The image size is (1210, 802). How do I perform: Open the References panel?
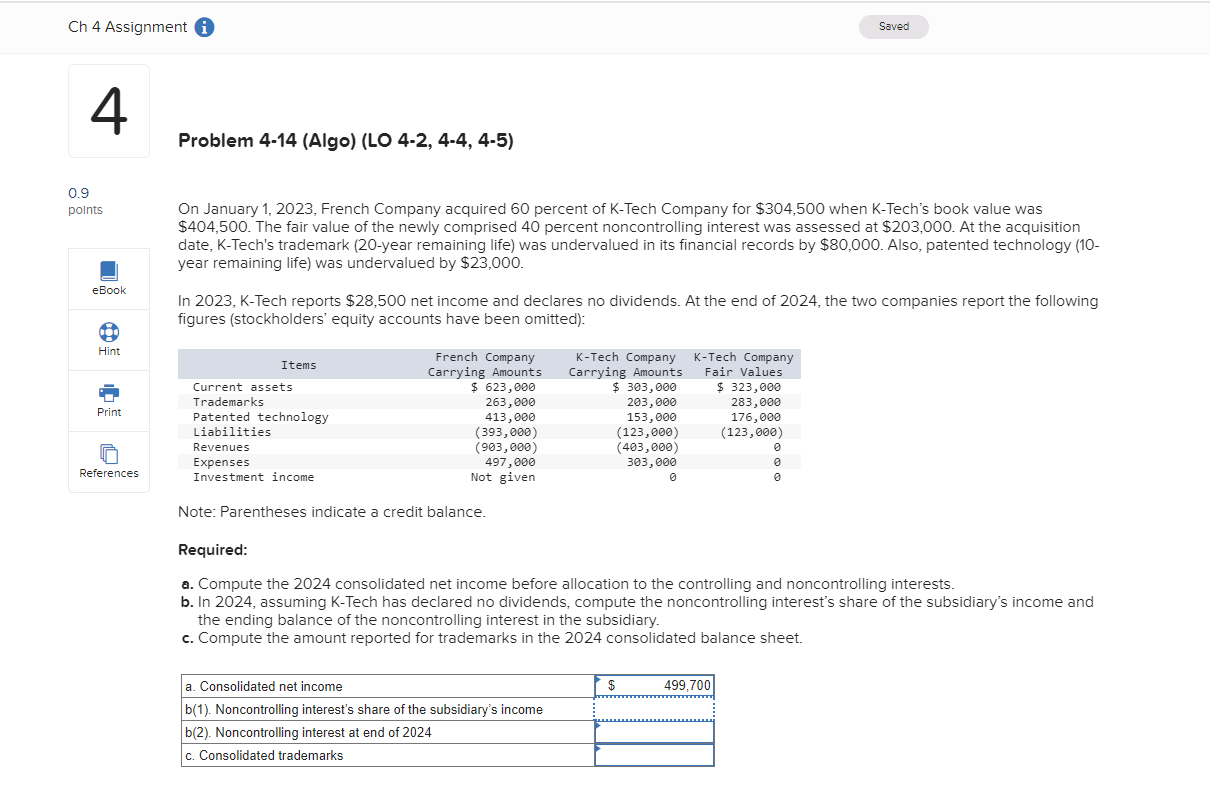pos(109,460)
